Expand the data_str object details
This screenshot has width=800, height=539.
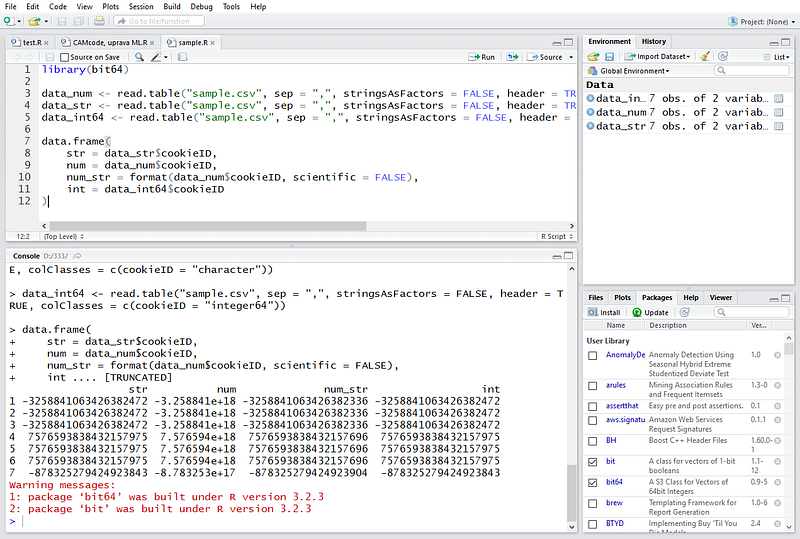click(591, 126)
